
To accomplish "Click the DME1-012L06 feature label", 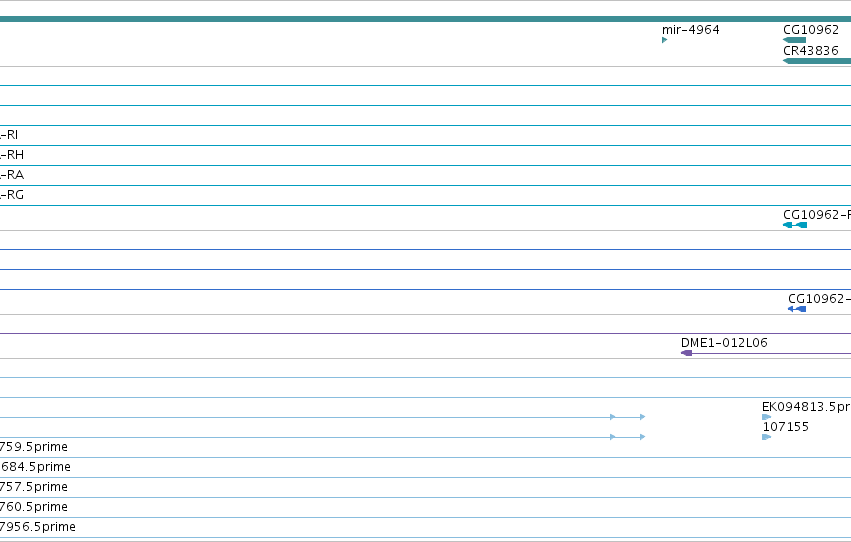I will coord(724,343).
